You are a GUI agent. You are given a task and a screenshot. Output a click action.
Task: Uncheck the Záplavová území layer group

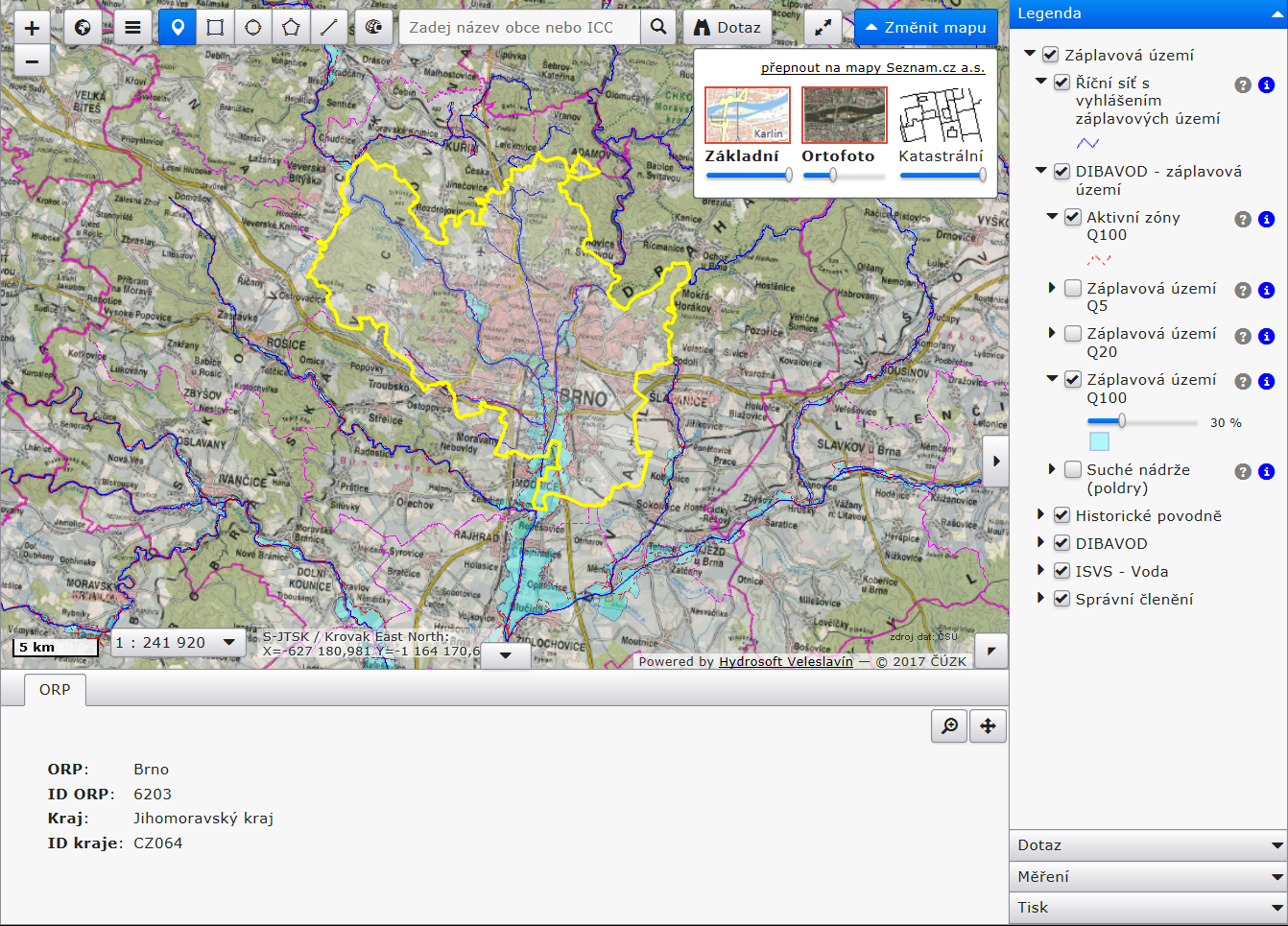(x=1050, y=55)
